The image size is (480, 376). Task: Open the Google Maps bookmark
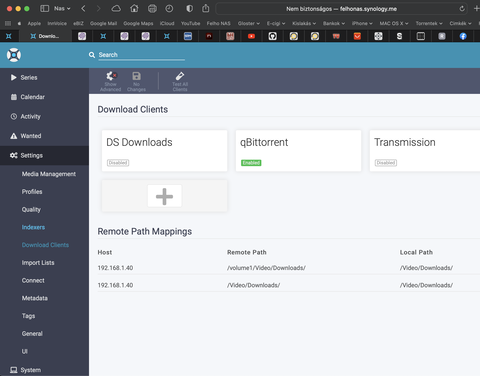[x=138, y=23]
